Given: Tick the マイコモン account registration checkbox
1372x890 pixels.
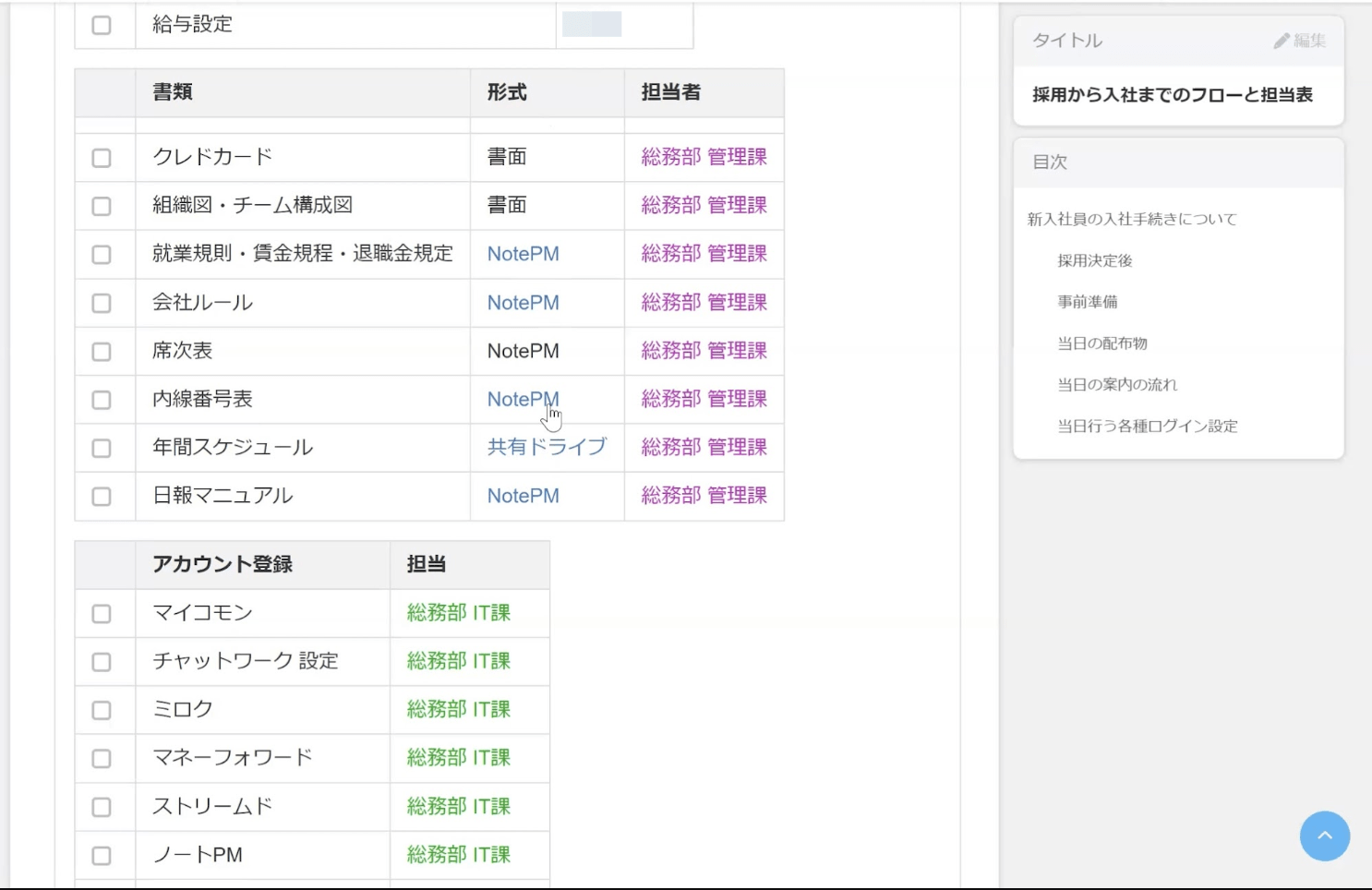Looking at the screenshot, I should pos(102,612).
